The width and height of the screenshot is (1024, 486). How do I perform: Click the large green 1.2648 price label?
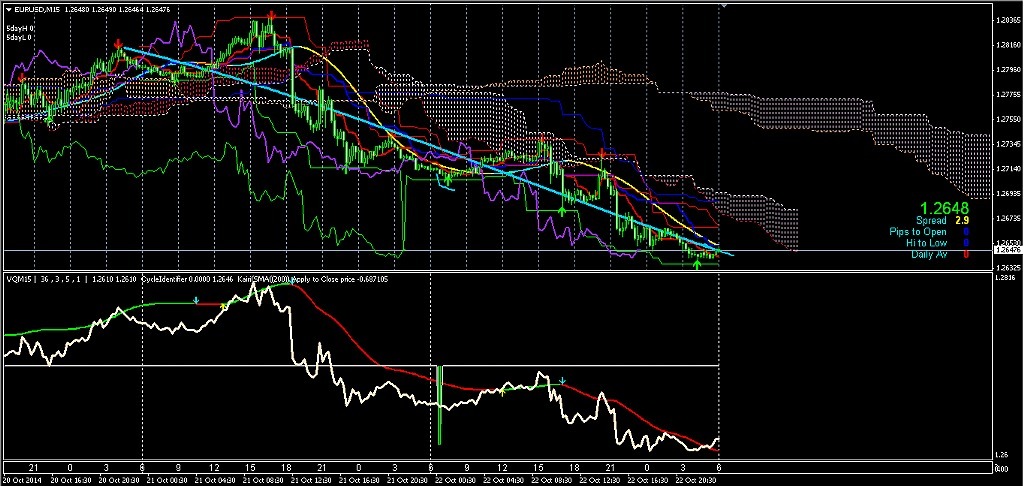(946, 208)
